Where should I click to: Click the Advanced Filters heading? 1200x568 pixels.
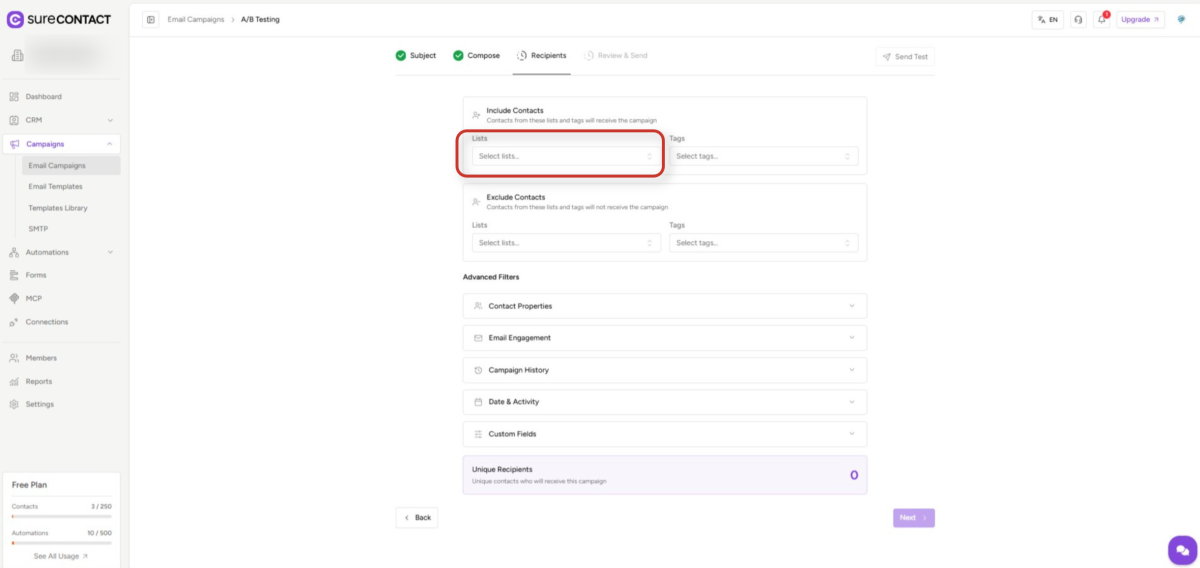pos(491,277)
